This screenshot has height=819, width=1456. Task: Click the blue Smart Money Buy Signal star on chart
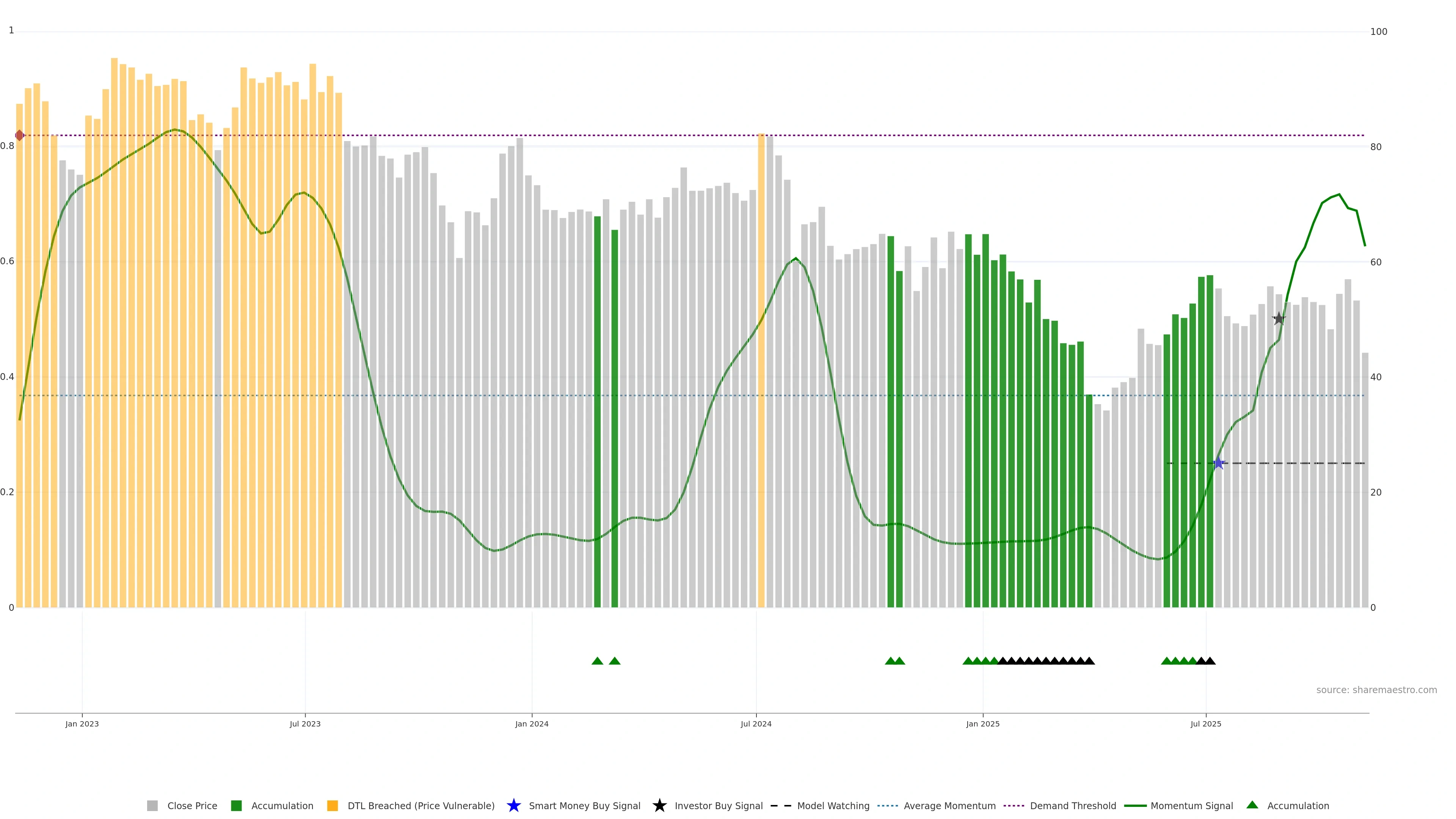pos(1219,463)
